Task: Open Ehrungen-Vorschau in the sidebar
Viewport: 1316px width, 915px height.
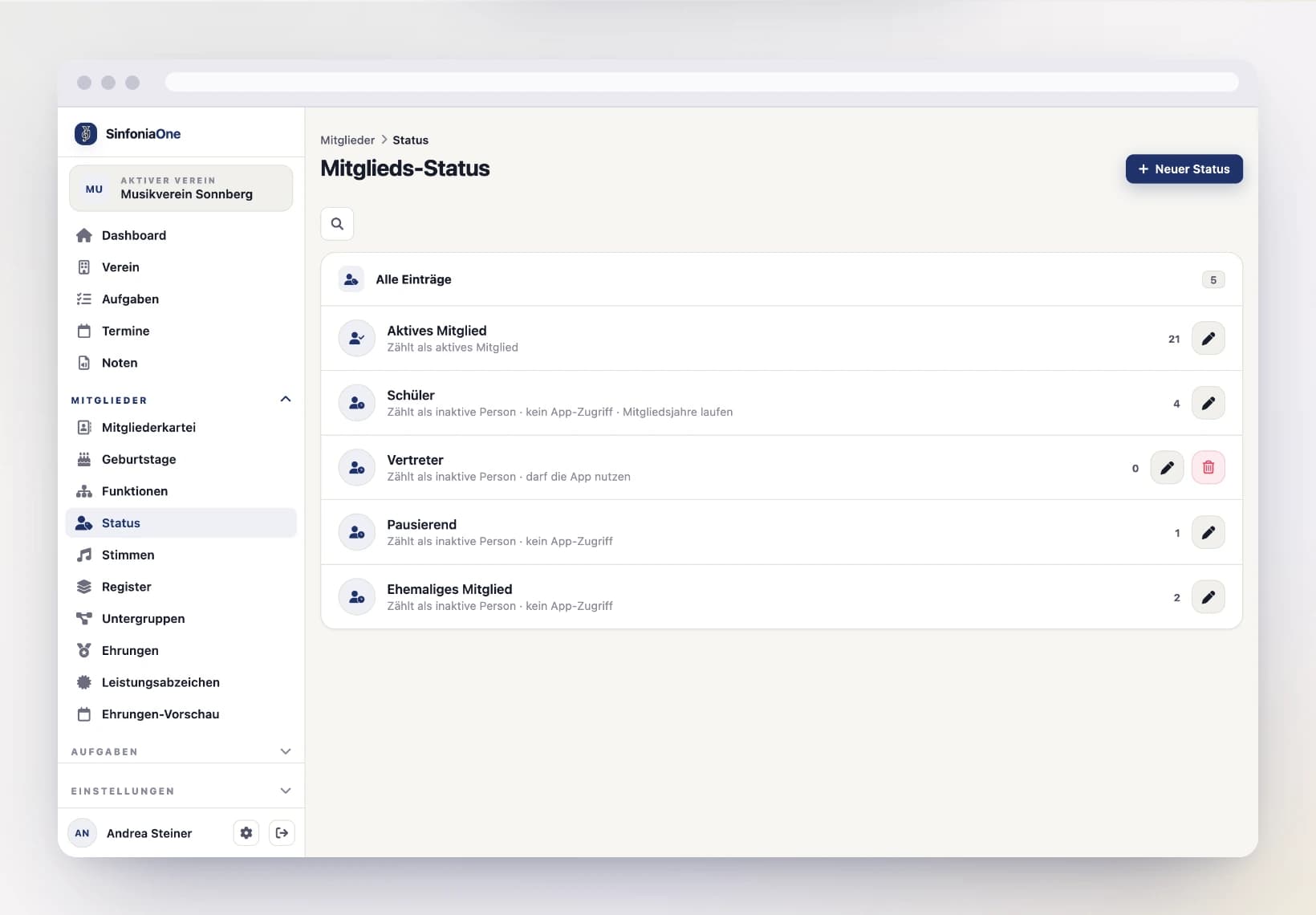Action: point(181,714)
